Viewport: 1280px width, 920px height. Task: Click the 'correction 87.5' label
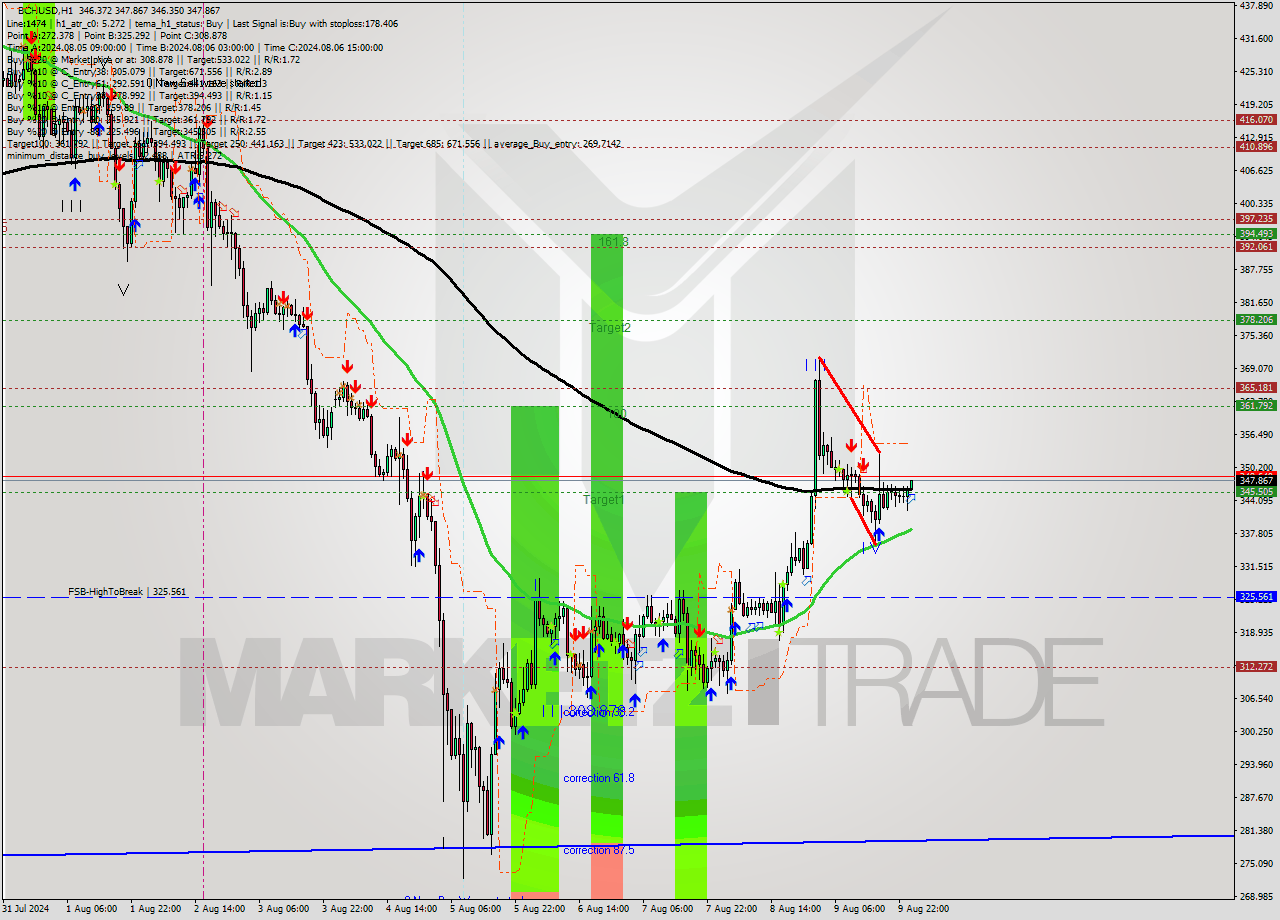[598, 850]
